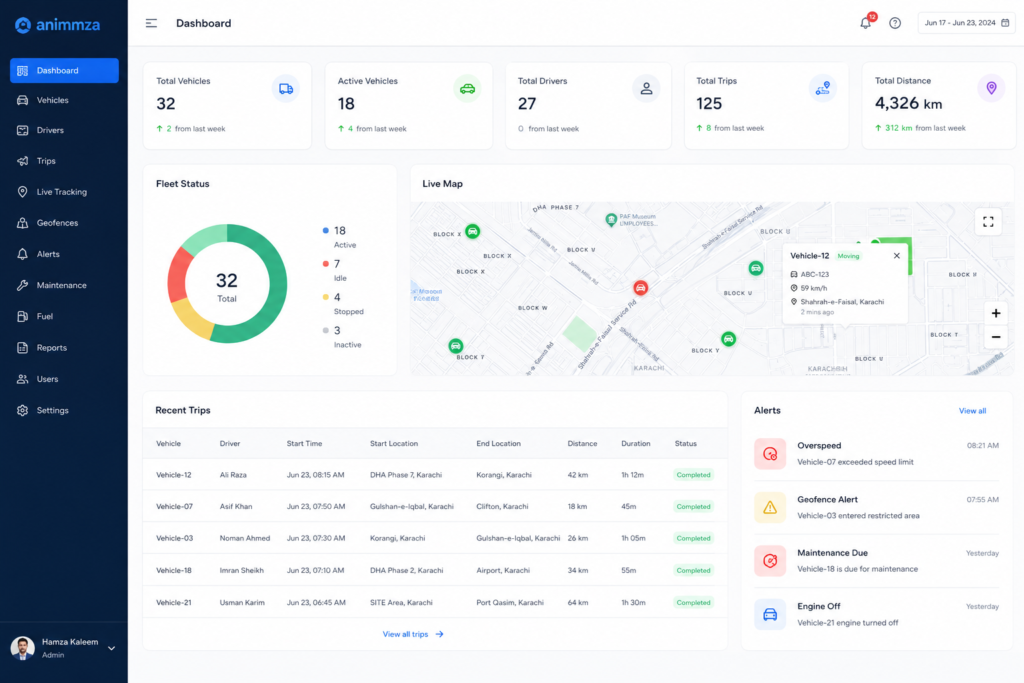Expand the Hamza Kaleem user menu chevron
The image size is (1024, 683).
click(x=112, y=648)
